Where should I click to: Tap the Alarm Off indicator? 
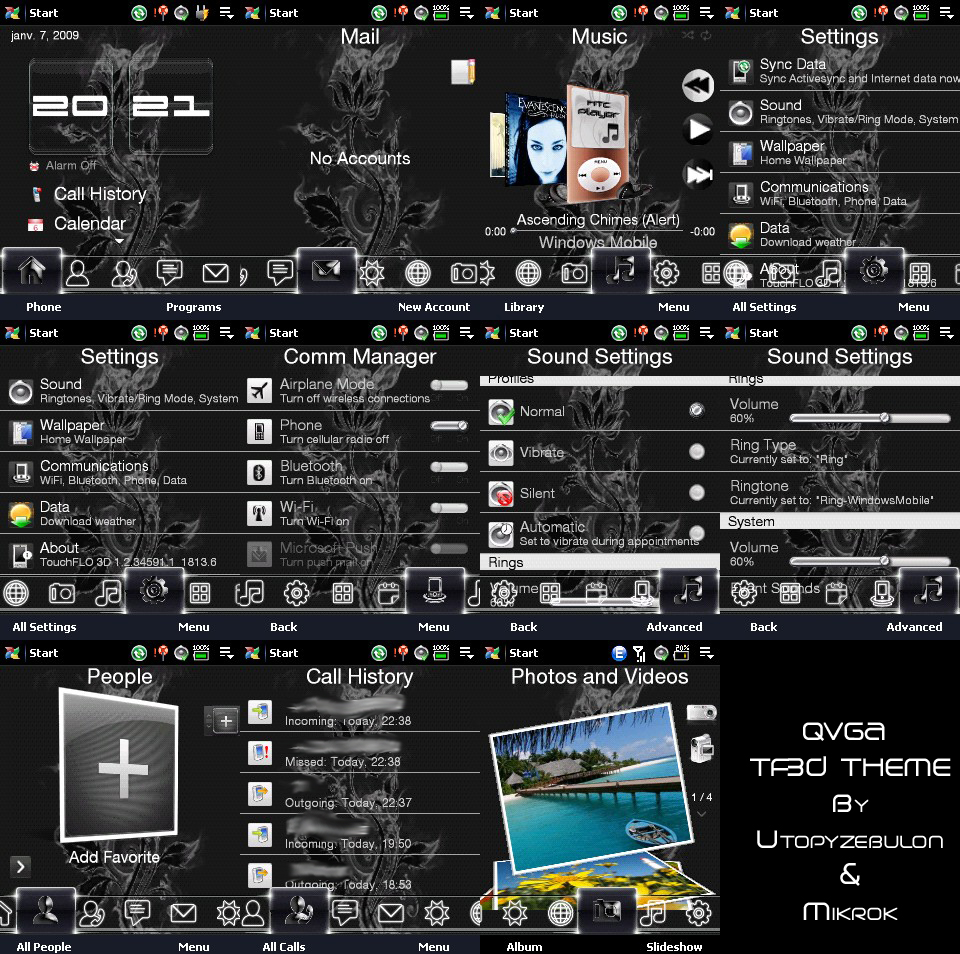pyautogui.click(x=64, y=165)
